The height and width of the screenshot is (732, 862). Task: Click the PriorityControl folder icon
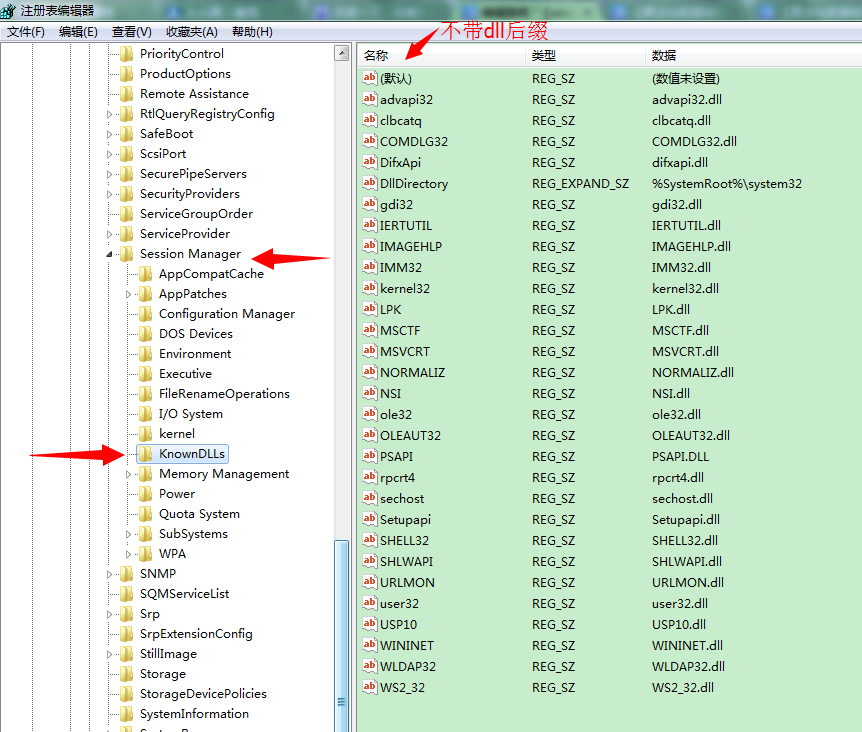tap(126, 53)
